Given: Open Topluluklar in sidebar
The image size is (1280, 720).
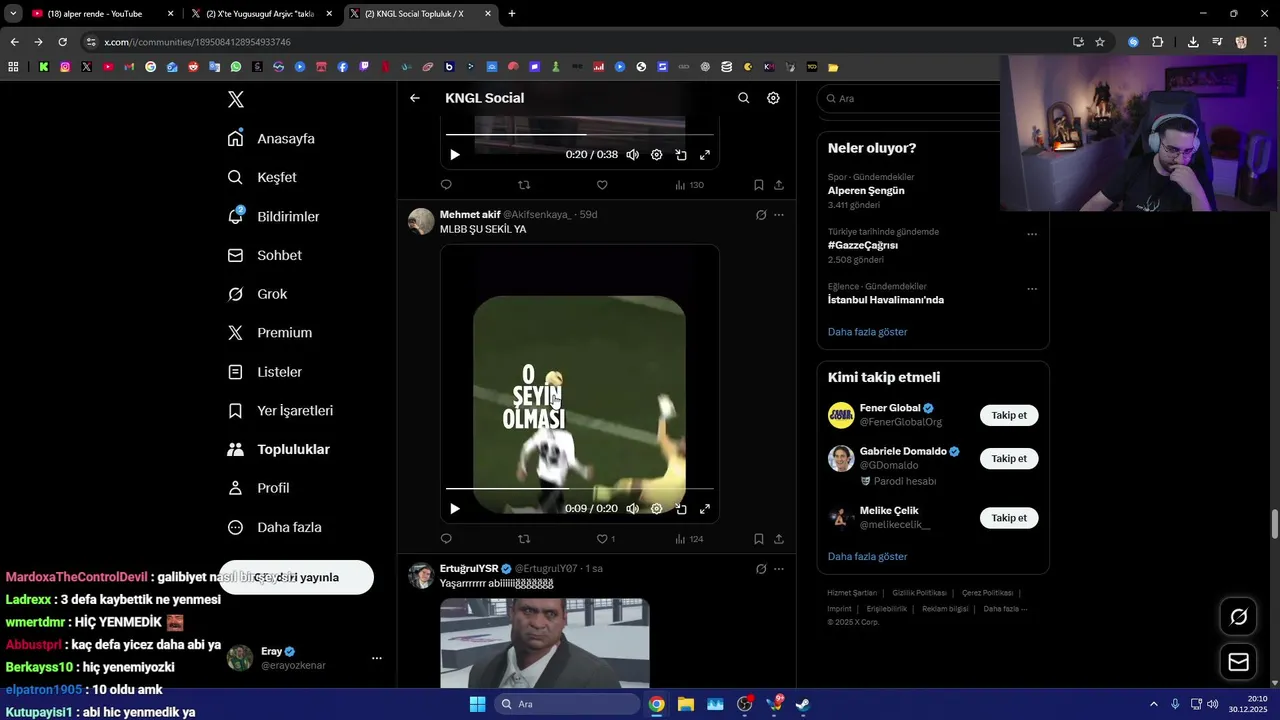Looking at the screenshot, I should (x=279, y=450).
